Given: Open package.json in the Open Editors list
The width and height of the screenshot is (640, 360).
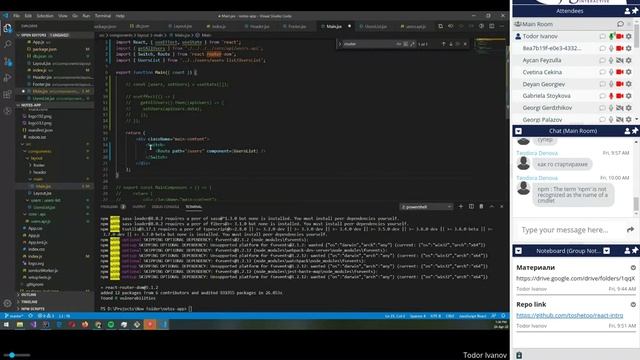Looking at the screenshot, I should pyautogui.click(x=55, y=49).
